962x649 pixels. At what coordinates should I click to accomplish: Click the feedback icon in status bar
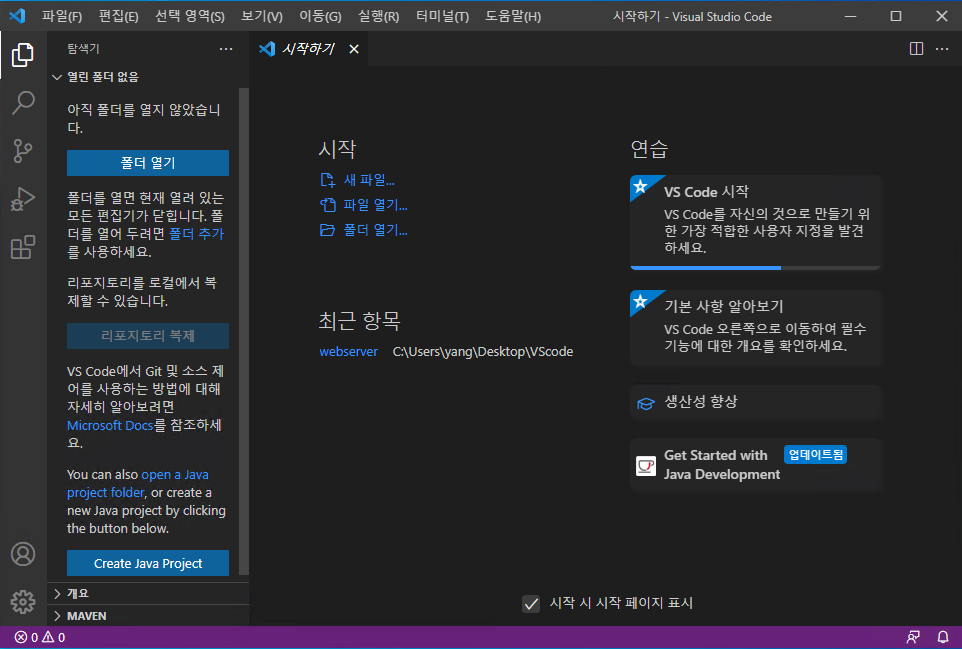click(913, 637)
